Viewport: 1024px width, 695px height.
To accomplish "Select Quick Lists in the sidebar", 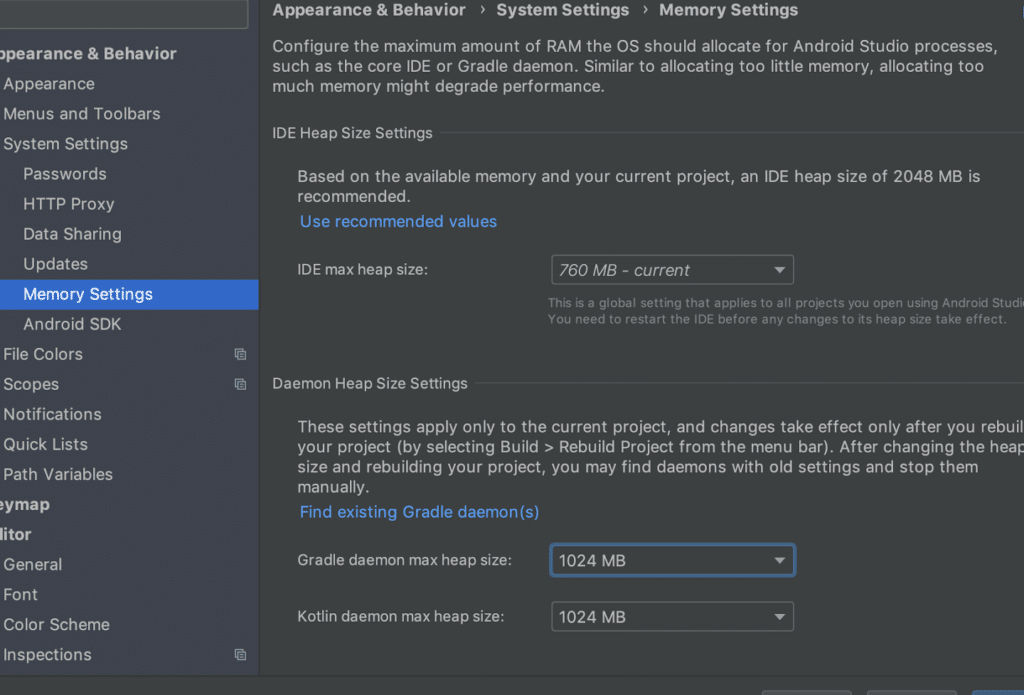I will tap(46, 444).
